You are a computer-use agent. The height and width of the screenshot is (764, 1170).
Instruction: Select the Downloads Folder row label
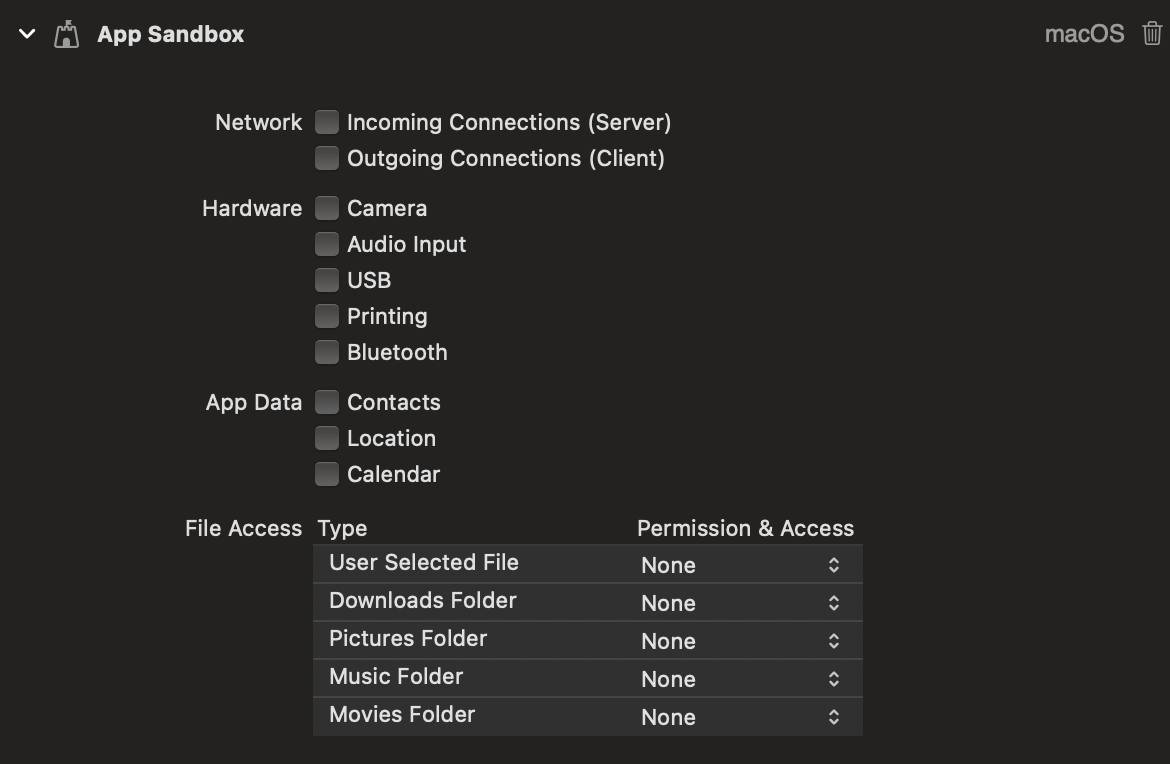422,601
